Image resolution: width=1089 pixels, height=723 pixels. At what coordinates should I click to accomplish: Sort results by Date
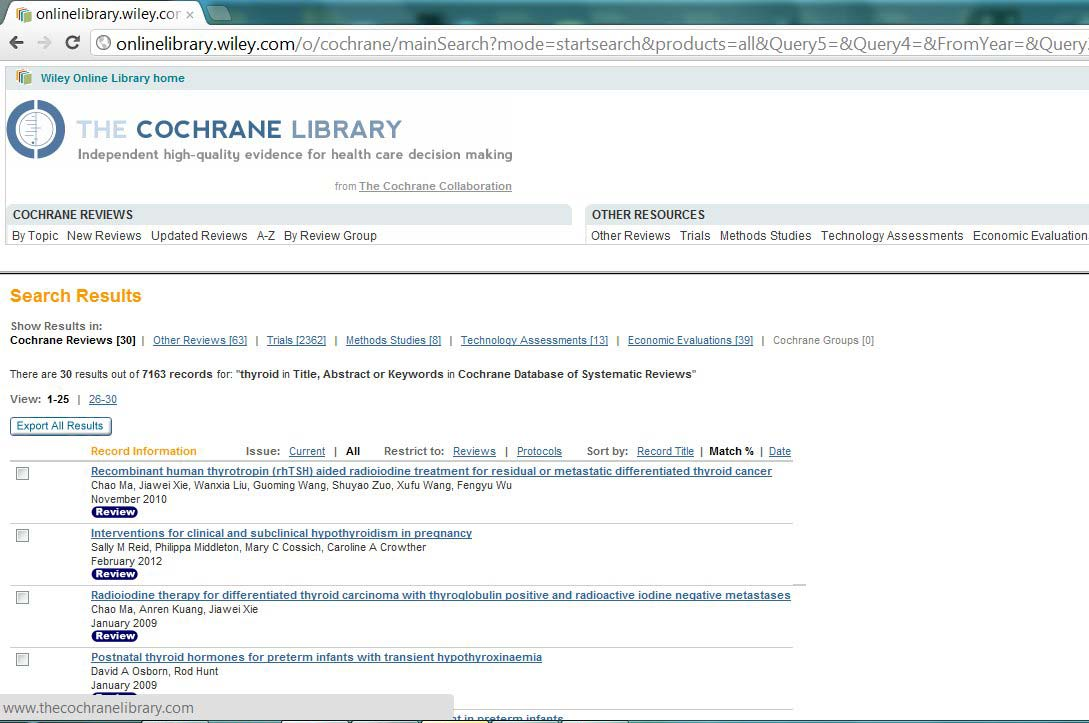(780, 451)
